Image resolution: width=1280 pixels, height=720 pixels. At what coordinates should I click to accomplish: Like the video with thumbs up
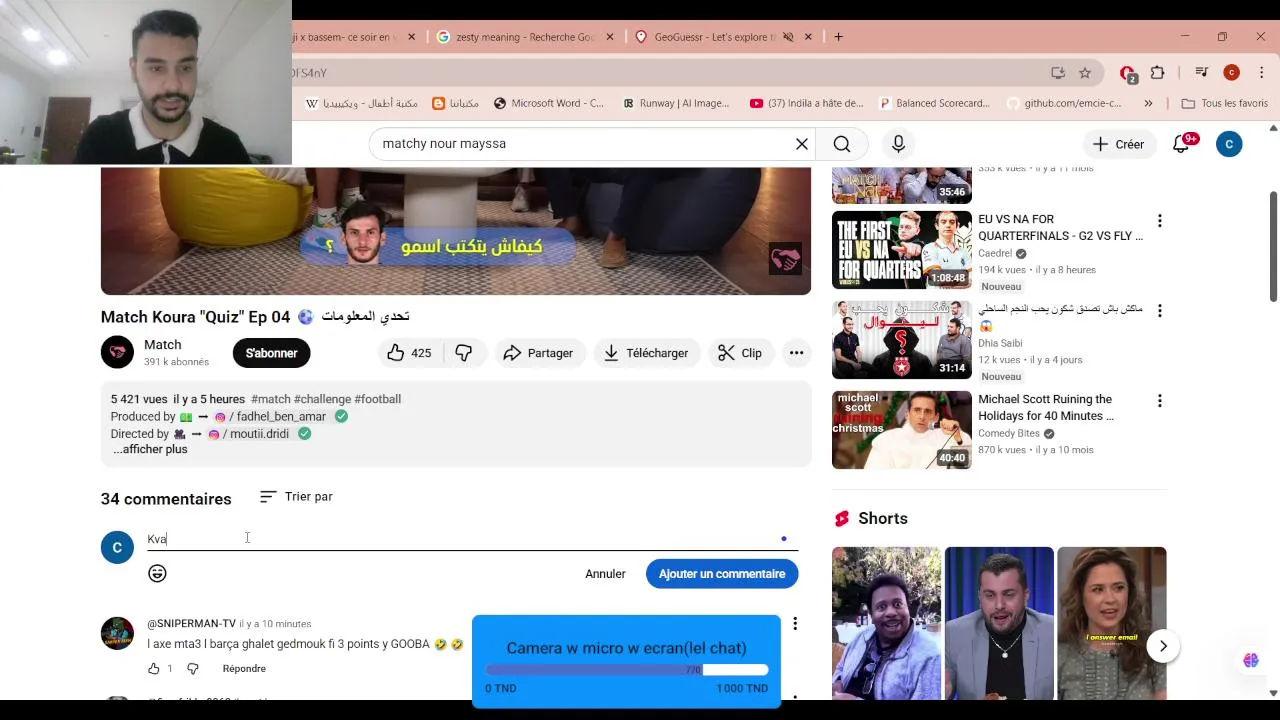tap(408, 353)
